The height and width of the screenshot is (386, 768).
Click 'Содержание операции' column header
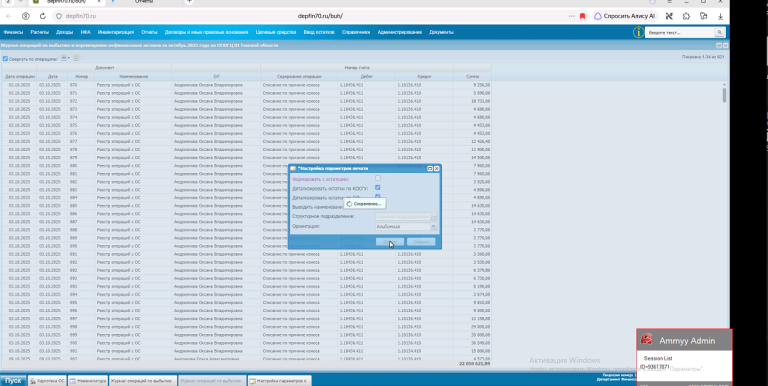coord(299,76)
